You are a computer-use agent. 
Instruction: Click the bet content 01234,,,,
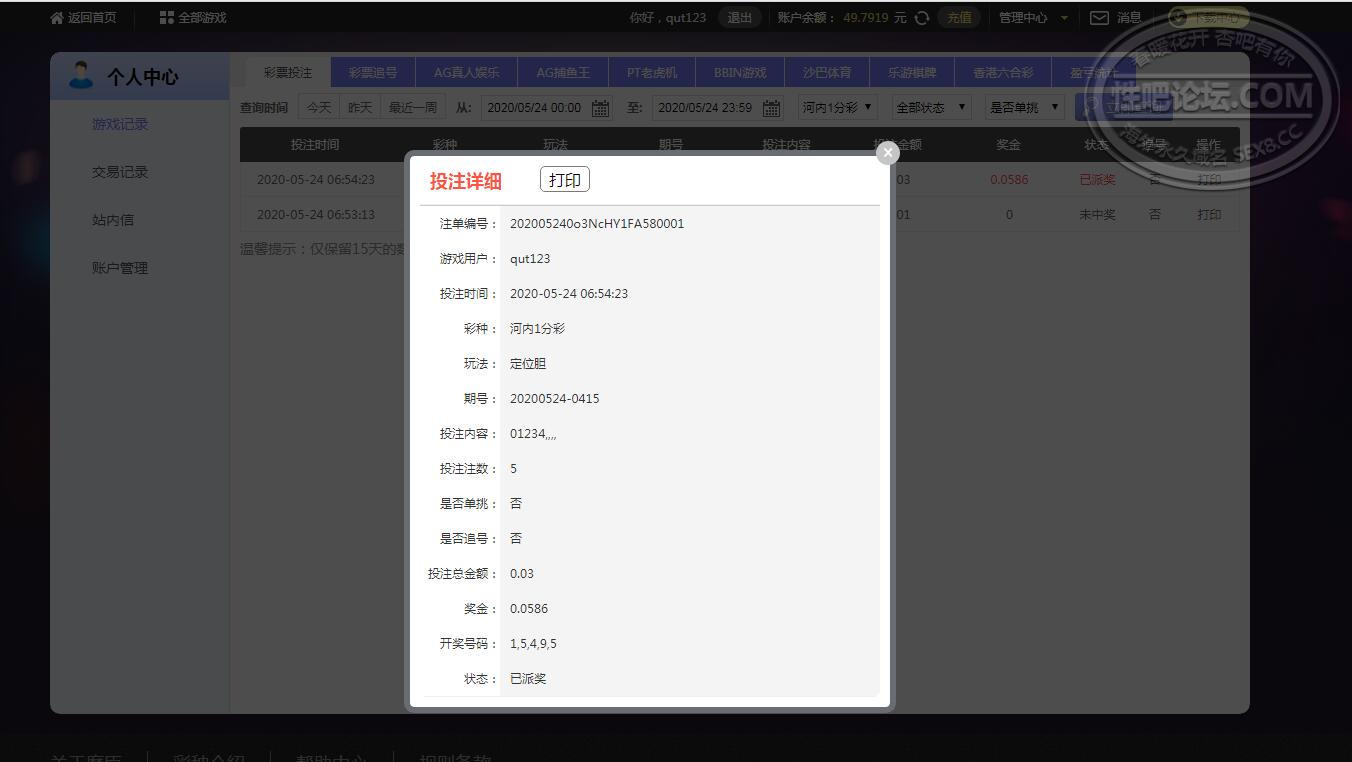(x=533, y=434)
